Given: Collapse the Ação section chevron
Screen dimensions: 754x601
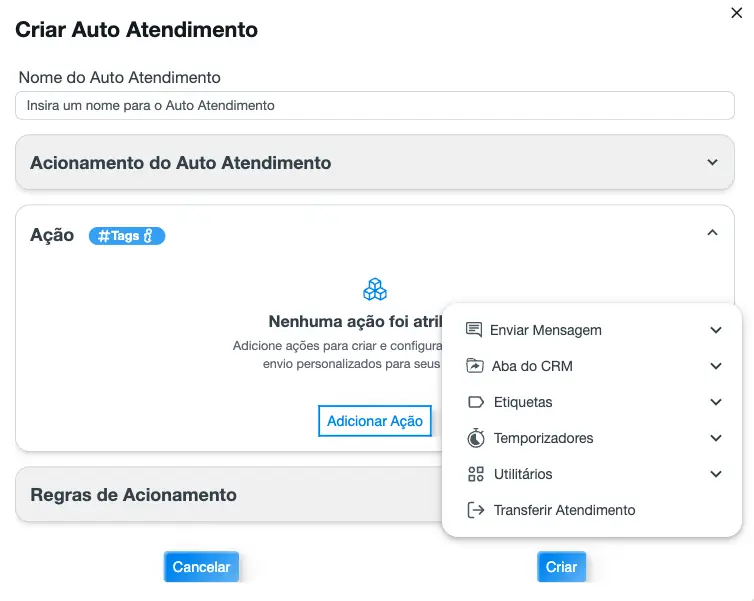Looking at the screenshot, I should (x=712, y=233).
